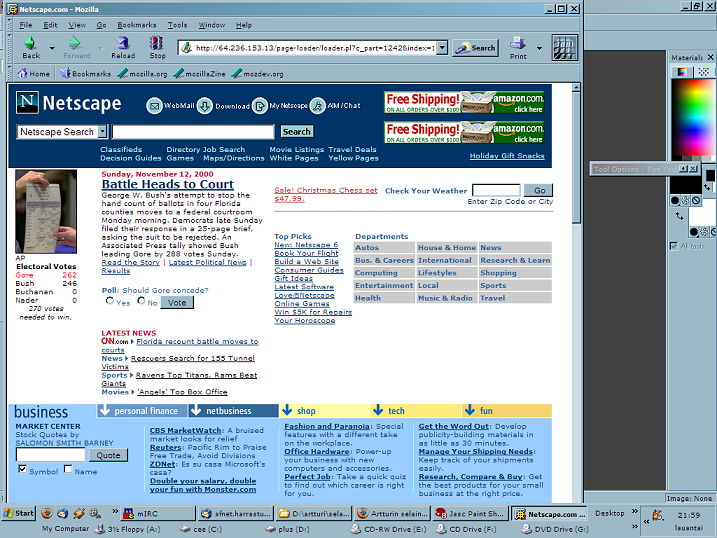717x538 pixels.
Task: Expand the URL bar history dropdown
Action: coord(442,48)
